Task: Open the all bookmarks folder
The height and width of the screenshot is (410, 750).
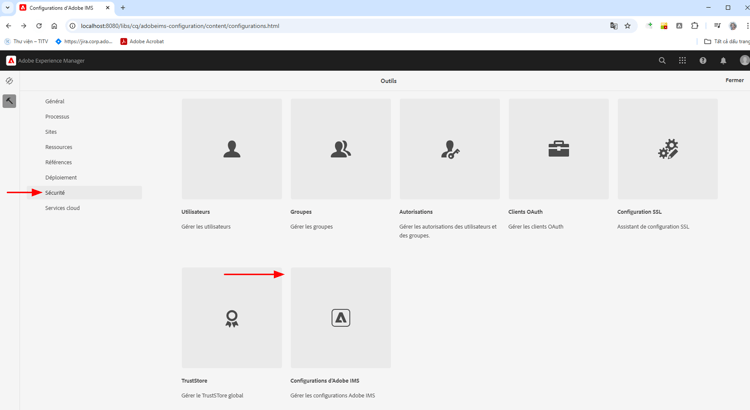Action: tap(727, 42)
